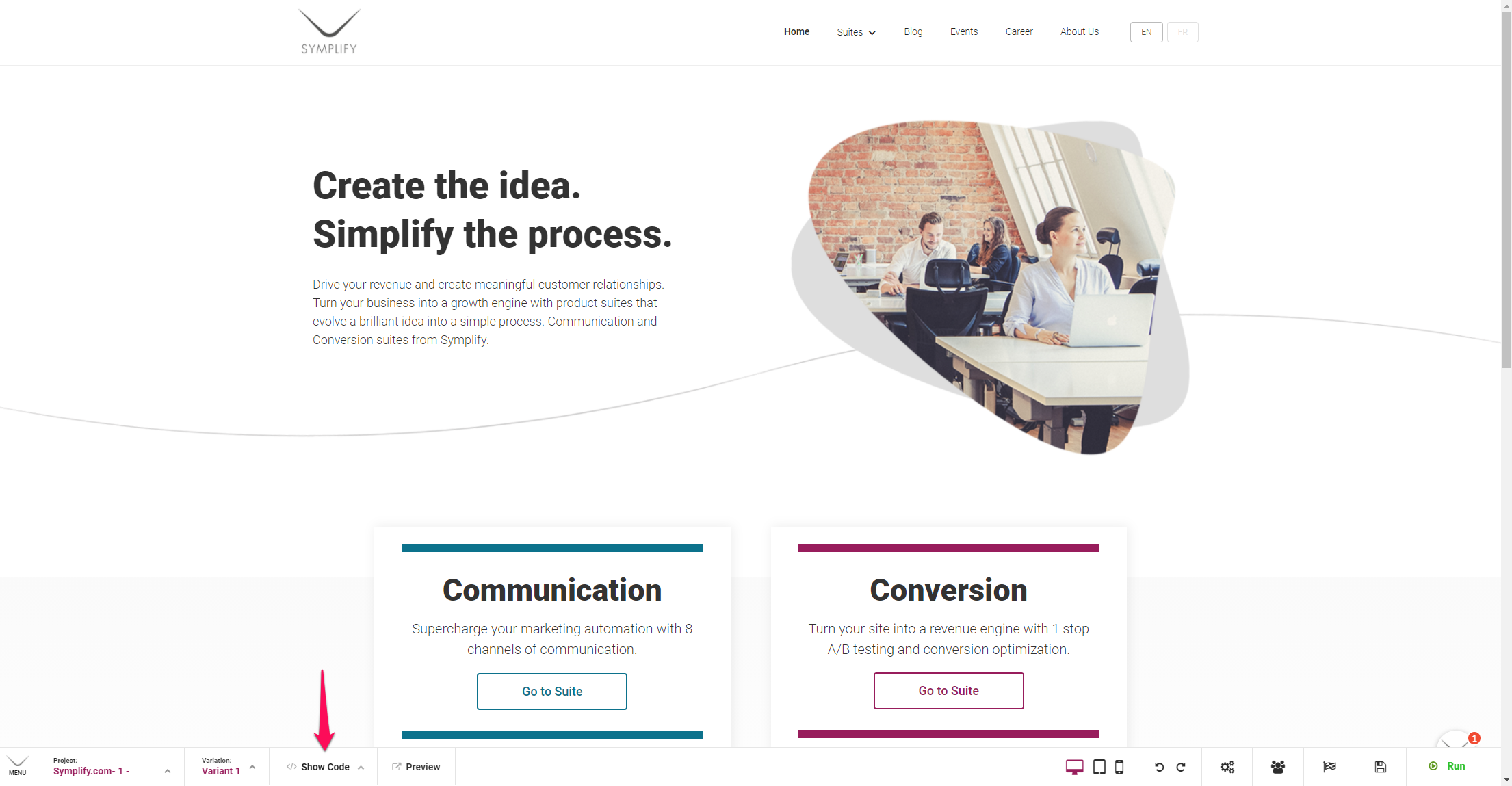Click the desktop preview icon

(1074, 767)
